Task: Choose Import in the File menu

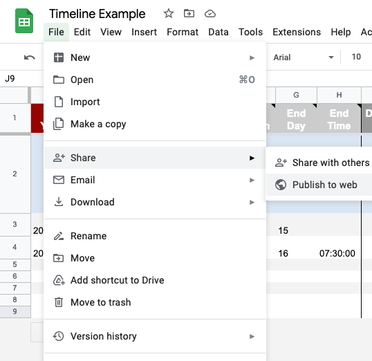Action: pos(155,102)
